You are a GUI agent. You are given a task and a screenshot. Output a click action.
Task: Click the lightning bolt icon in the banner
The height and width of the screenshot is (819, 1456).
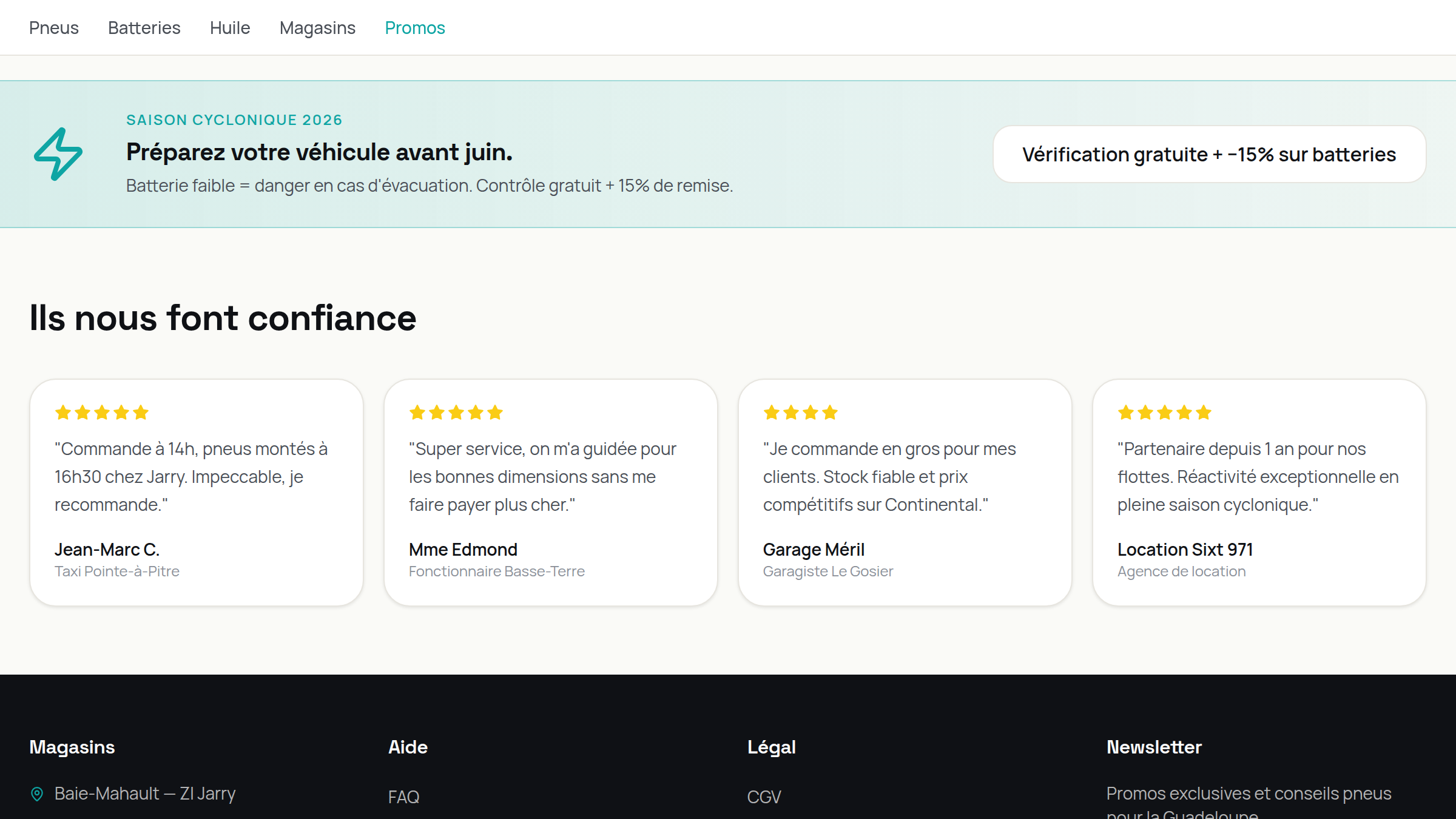pyautogui.click(x=58, y=154)
